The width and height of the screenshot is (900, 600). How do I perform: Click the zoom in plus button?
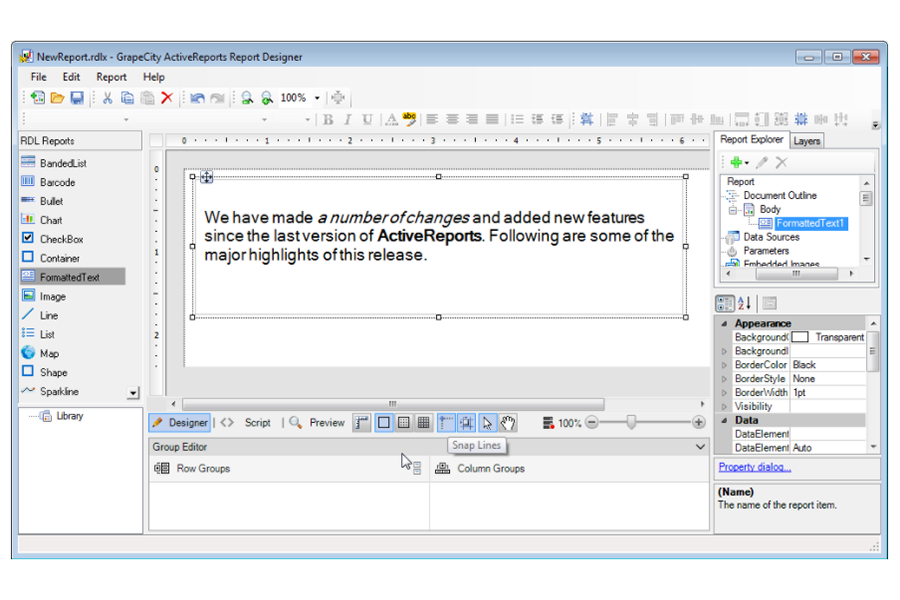tap(699, 423)
